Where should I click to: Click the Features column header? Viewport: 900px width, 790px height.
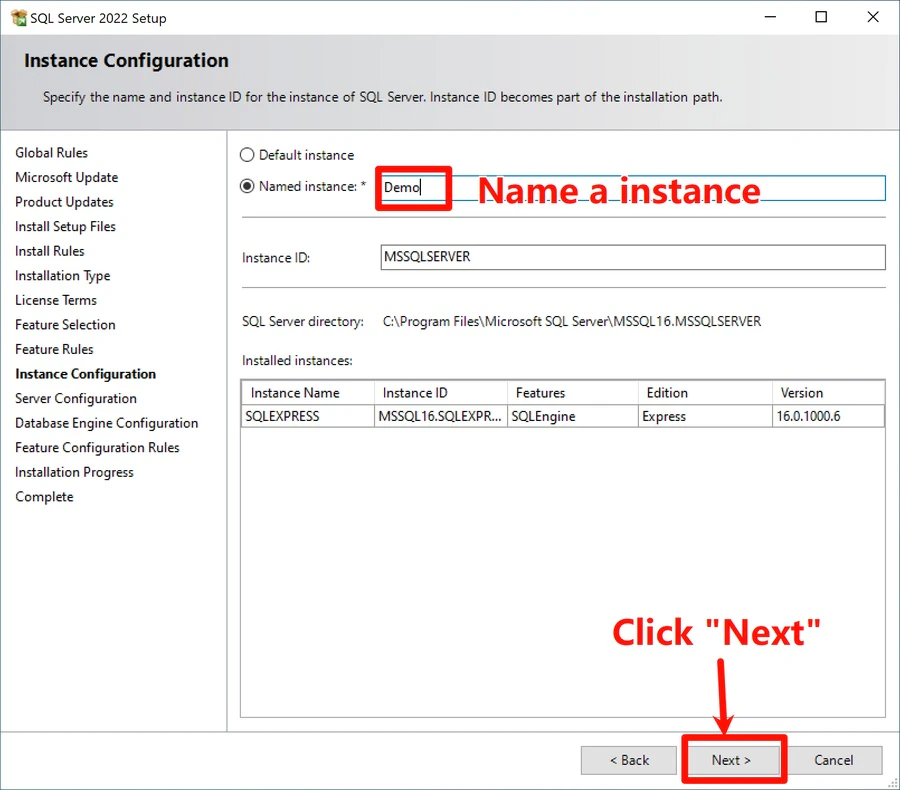(573, 393)
